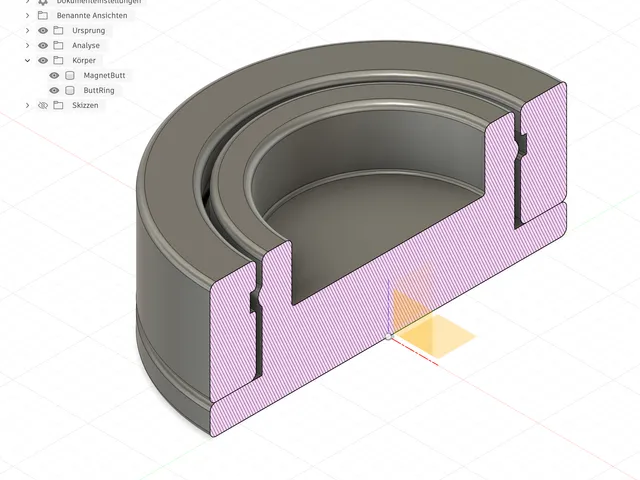Screen dimensions: 640x480
Task: Click the Ursprung folder icon
Action: [x=58, y=31]
